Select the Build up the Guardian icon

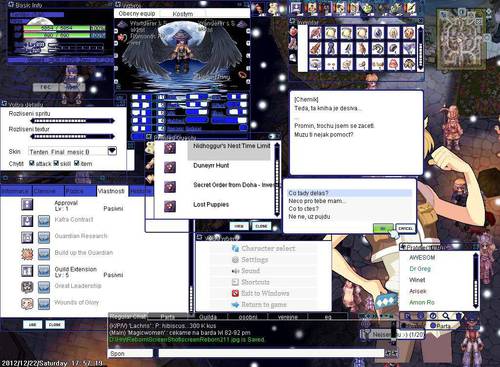point(27,254)
